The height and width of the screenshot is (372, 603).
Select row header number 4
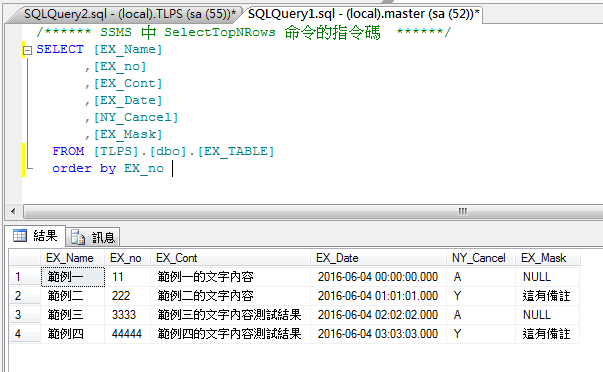click(x=25, y=334)
